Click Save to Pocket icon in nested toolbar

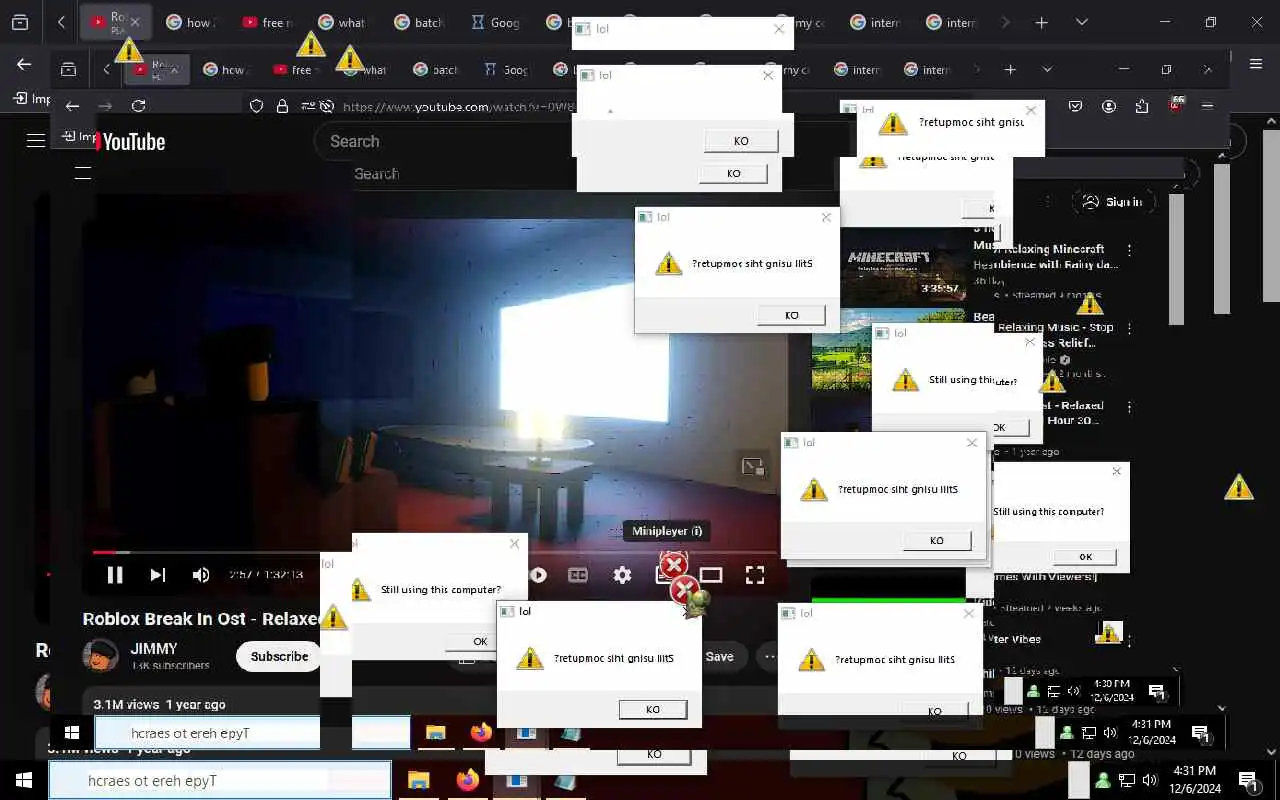coord(1075,106)
